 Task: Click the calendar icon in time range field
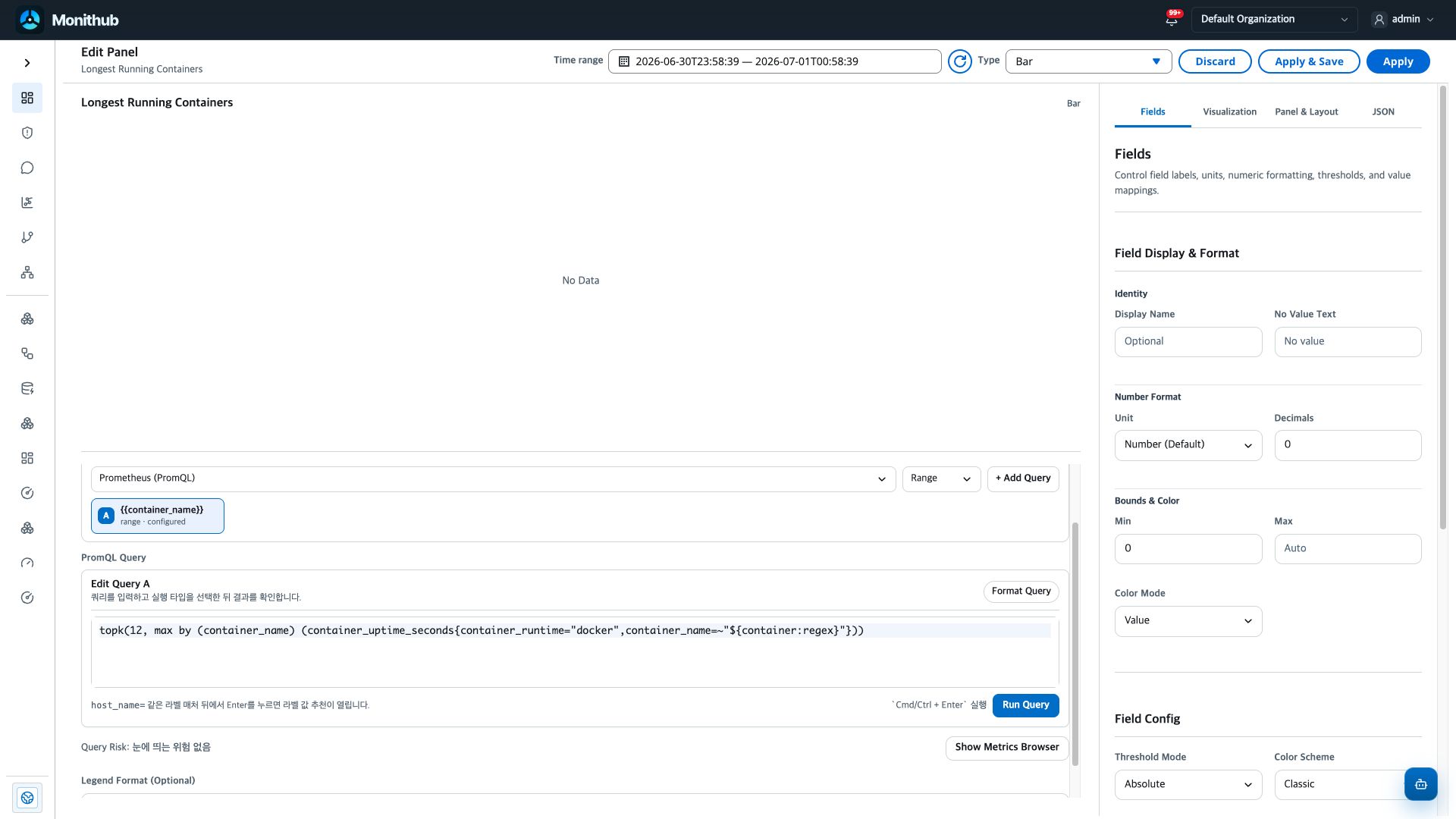(x=624, y=61)
